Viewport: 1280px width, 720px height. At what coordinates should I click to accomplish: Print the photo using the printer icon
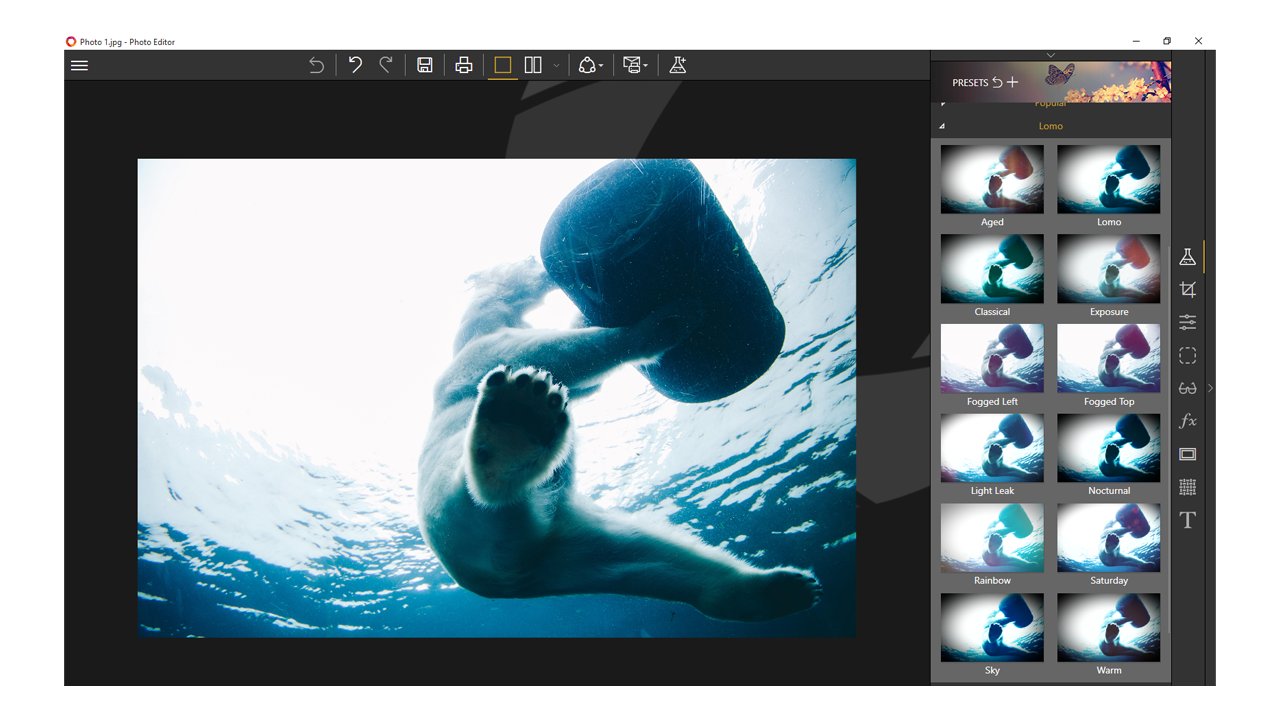tap(464, 65)
